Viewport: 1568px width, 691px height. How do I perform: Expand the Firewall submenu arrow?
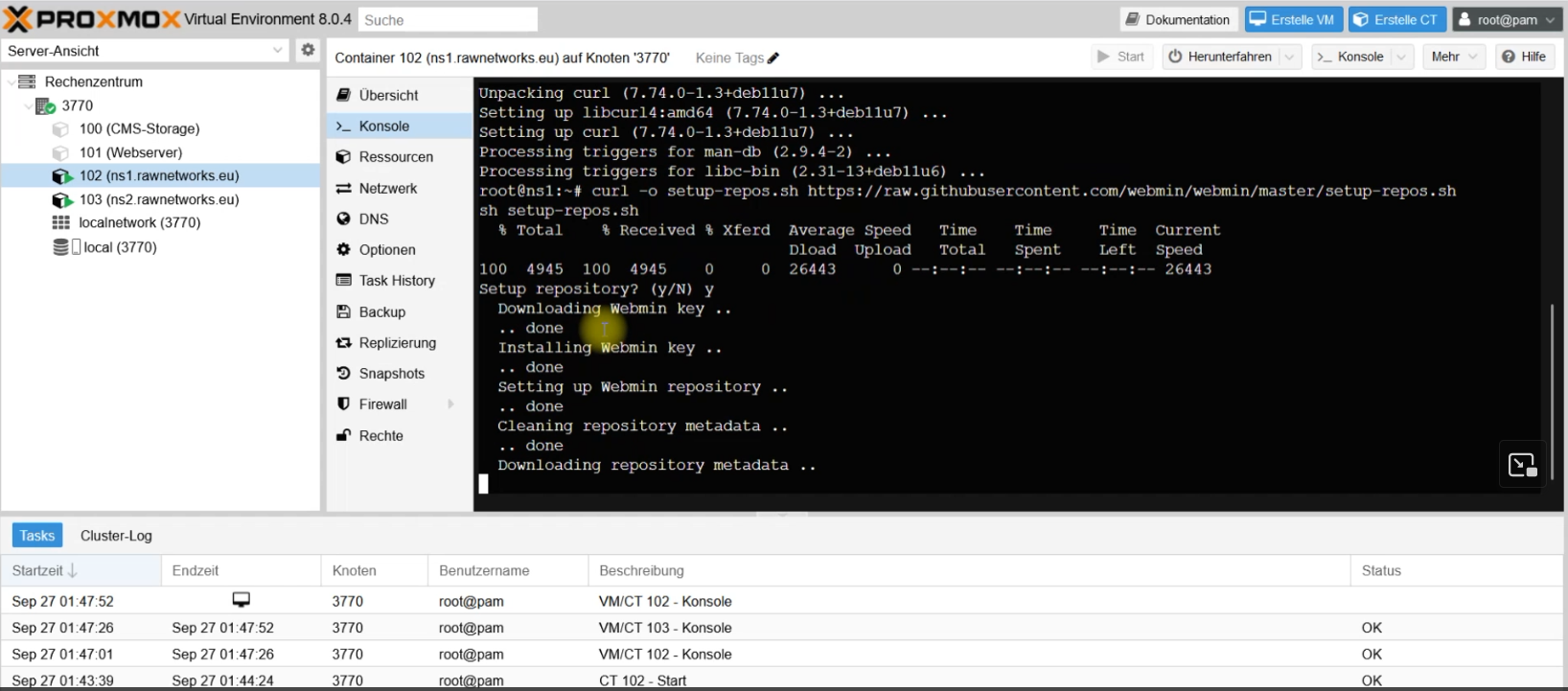point(450,404)
